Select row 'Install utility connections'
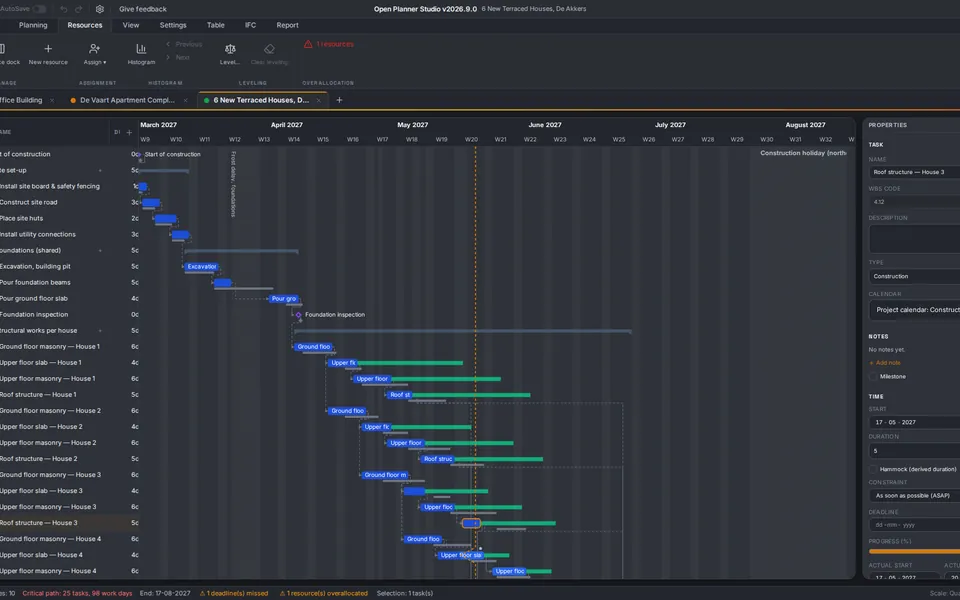This screenshot has height=600, width=960. point(69,234)
